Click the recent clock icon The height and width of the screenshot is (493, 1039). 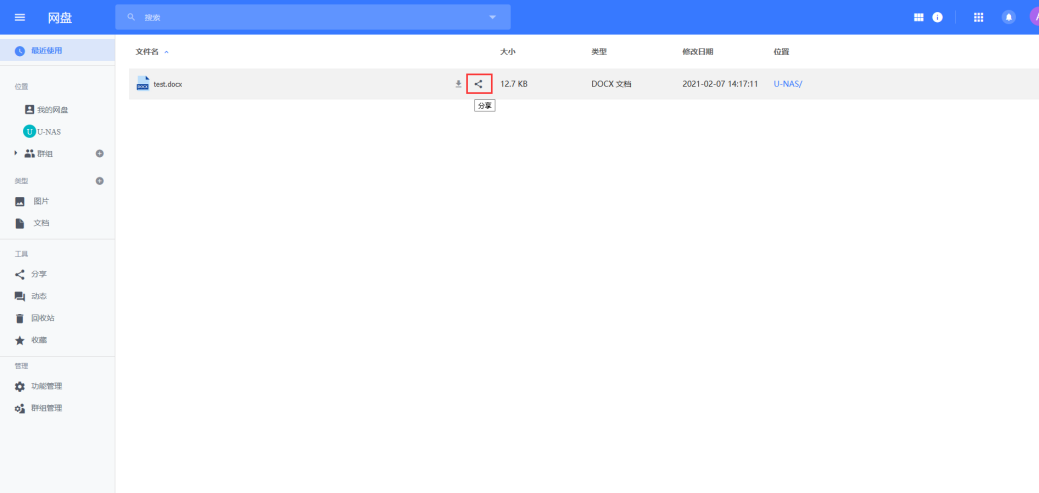point(20,50)
